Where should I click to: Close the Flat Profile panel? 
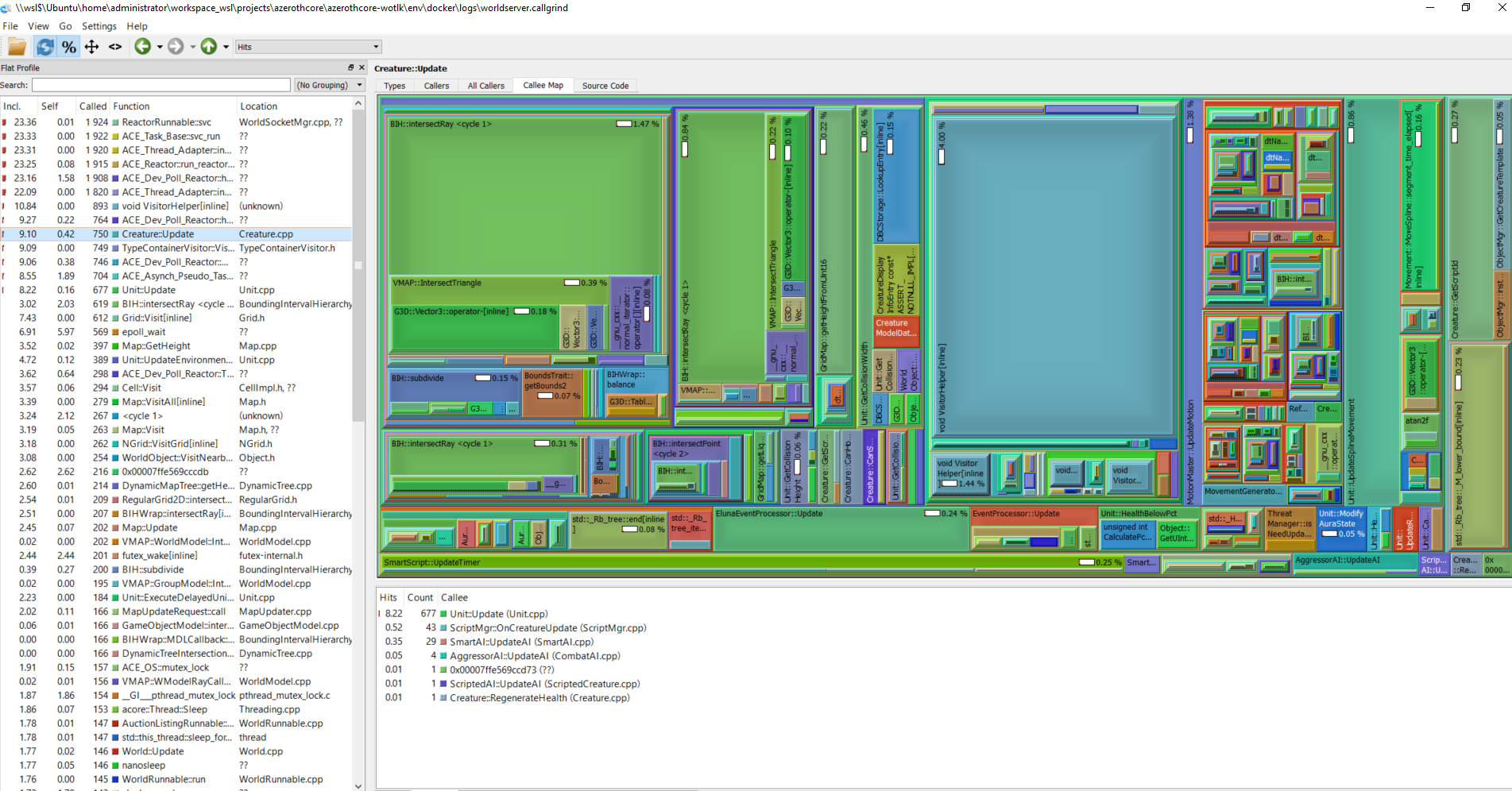click(362, 68)
